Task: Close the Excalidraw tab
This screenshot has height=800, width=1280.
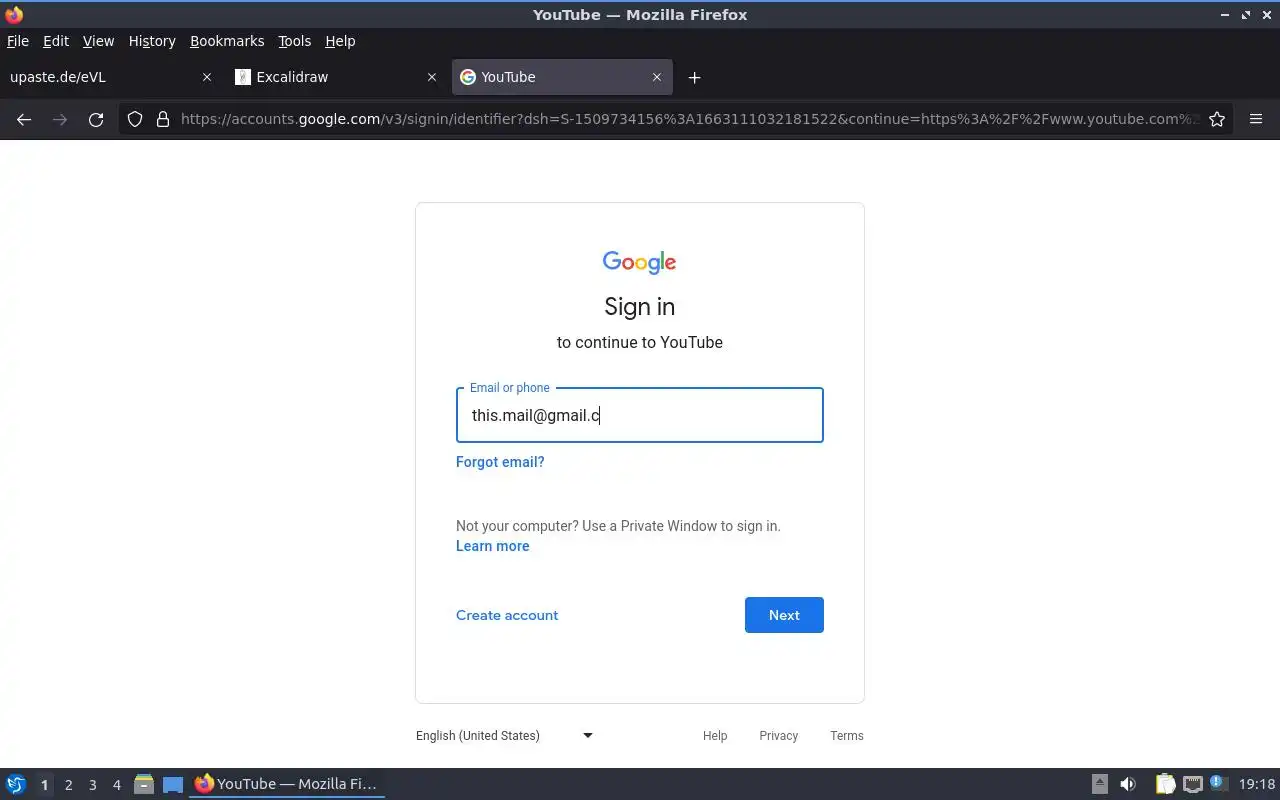Action: tap(432, 77)
